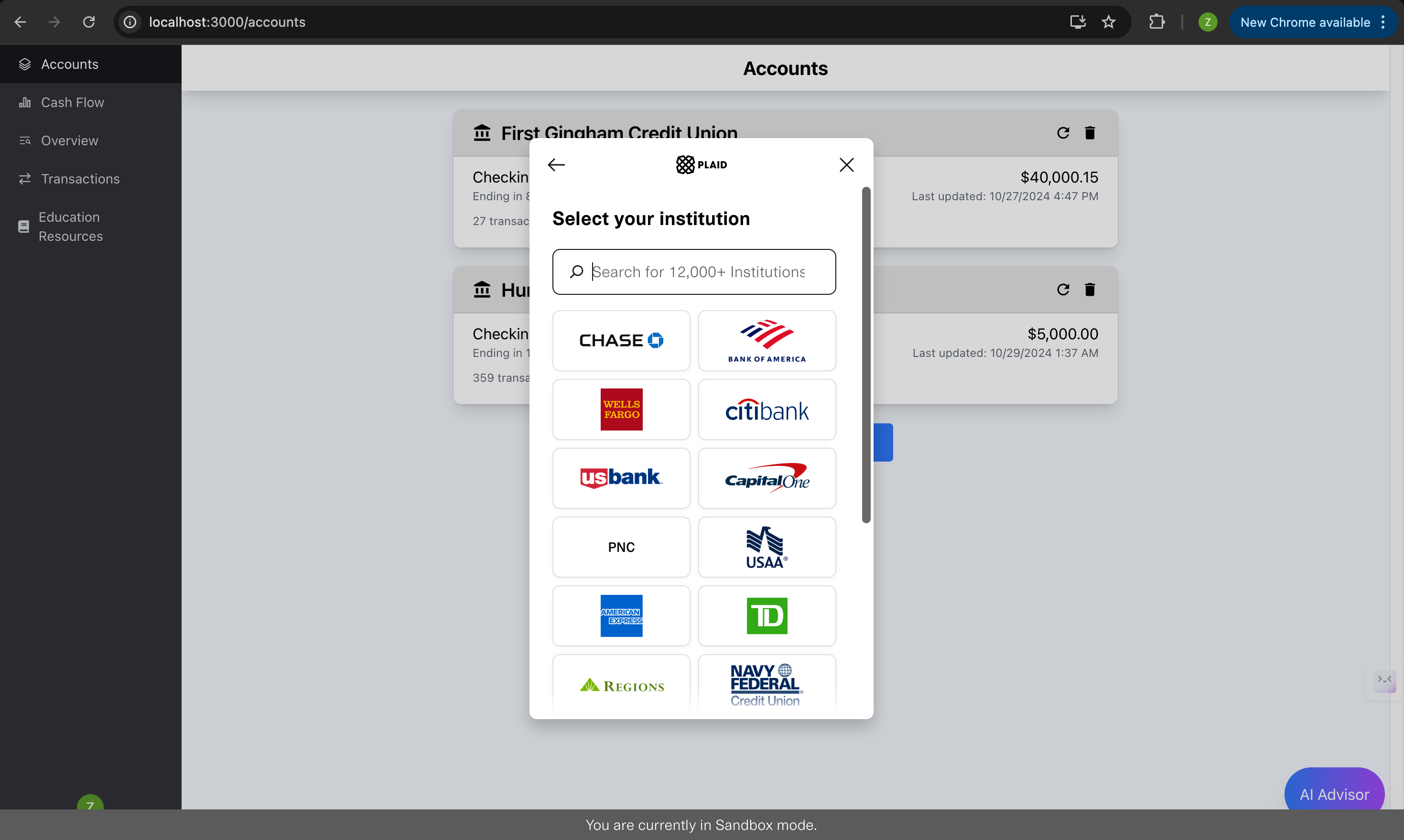The height and width of the screenshot is (840, 1404).
Task: Navigate to Transactions in sidebar
Action: [80, 179]
